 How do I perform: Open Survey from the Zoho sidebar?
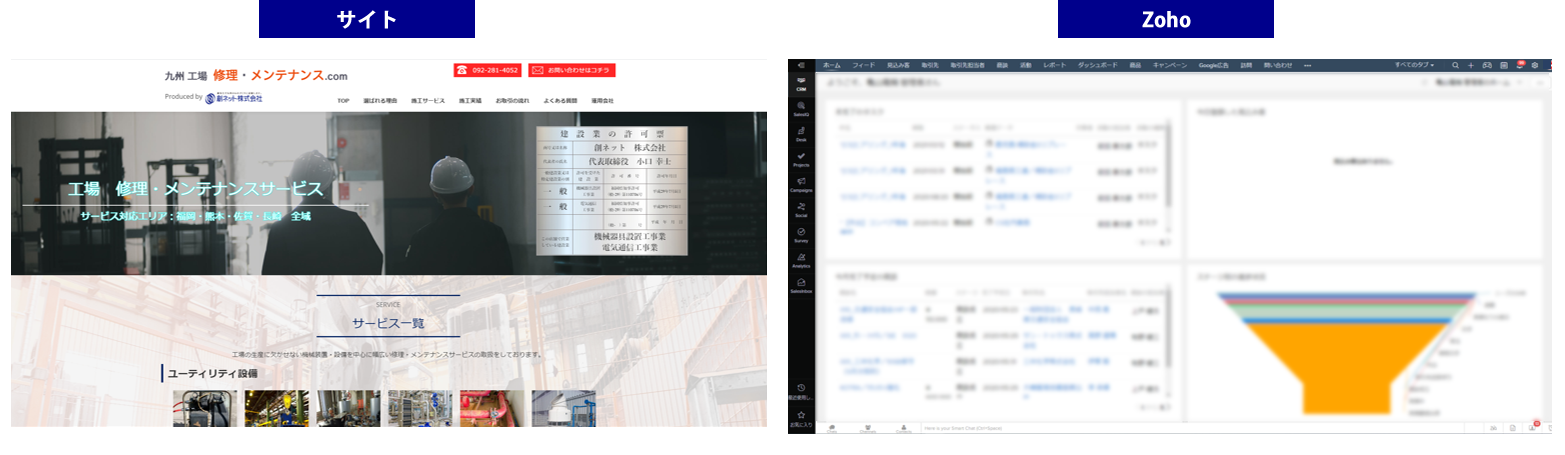pos(801,236)
